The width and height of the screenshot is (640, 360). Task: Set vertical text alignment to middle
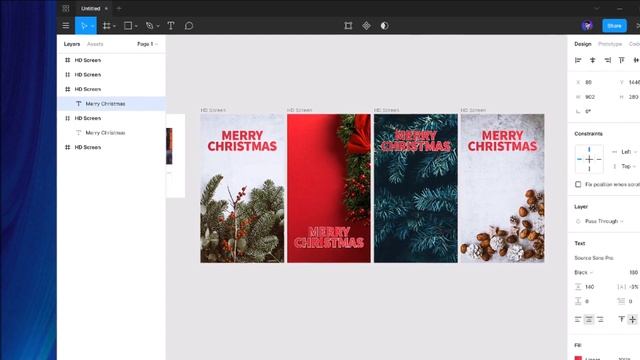632,319
